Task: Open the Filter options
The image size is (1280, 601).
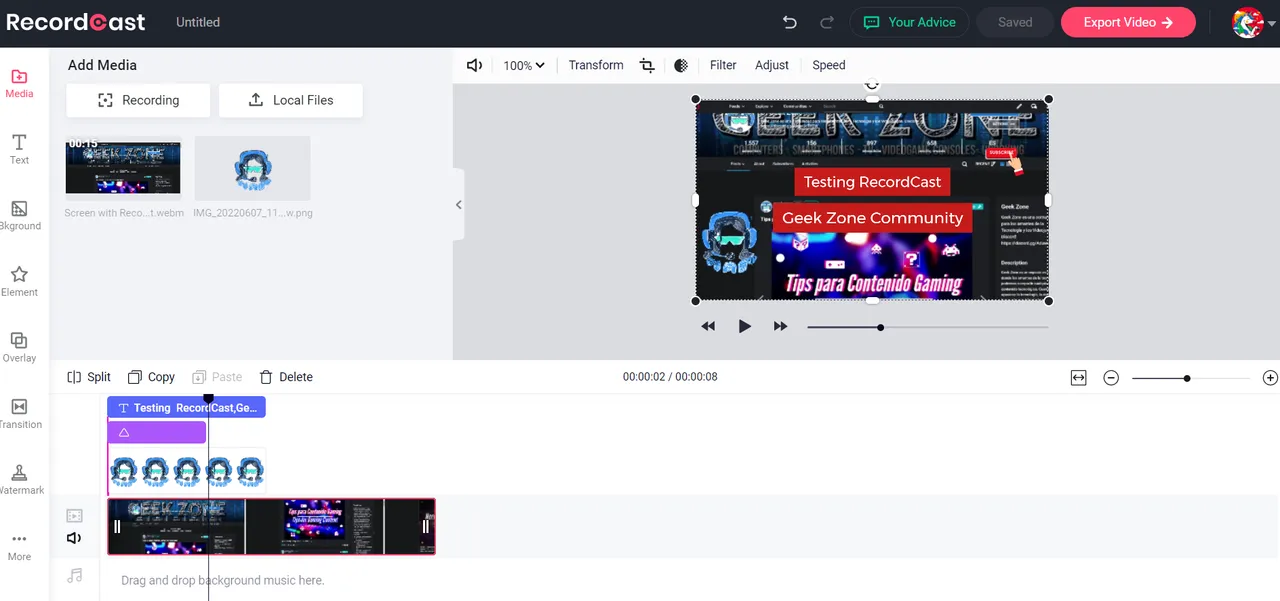Action: [x=723, y=65]
